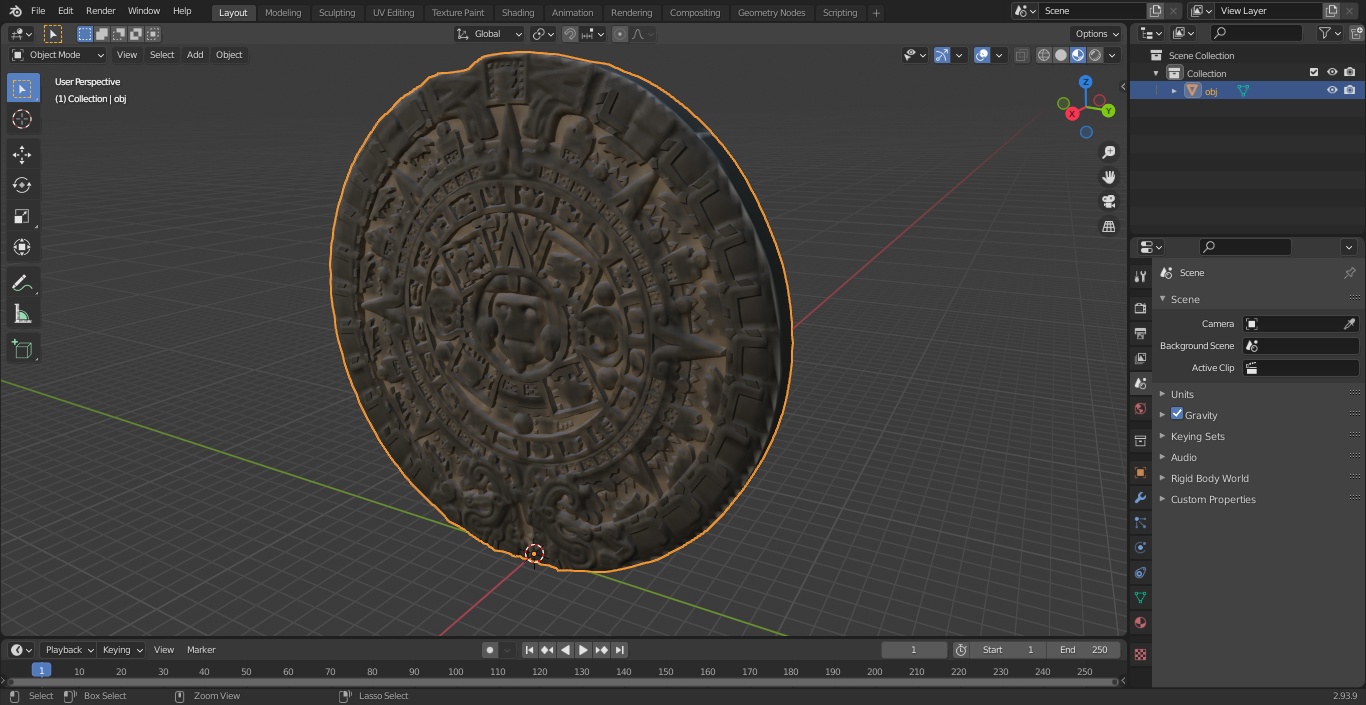Switch to Rendered viewport shading

point(1095,55)
